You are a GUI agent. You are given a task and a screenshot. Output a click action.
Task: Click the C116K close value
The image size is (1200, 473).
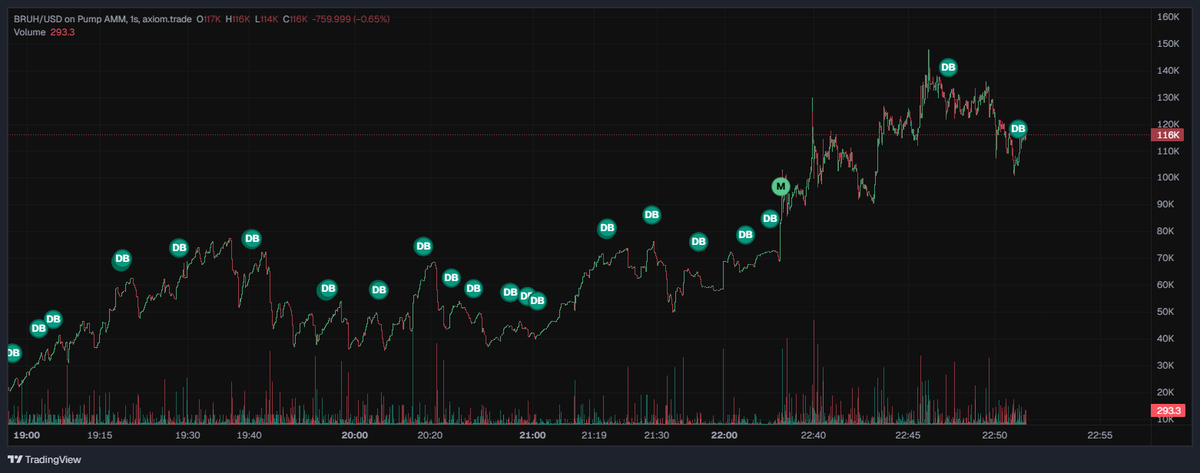pyautogui.click(x=297, y=19)
